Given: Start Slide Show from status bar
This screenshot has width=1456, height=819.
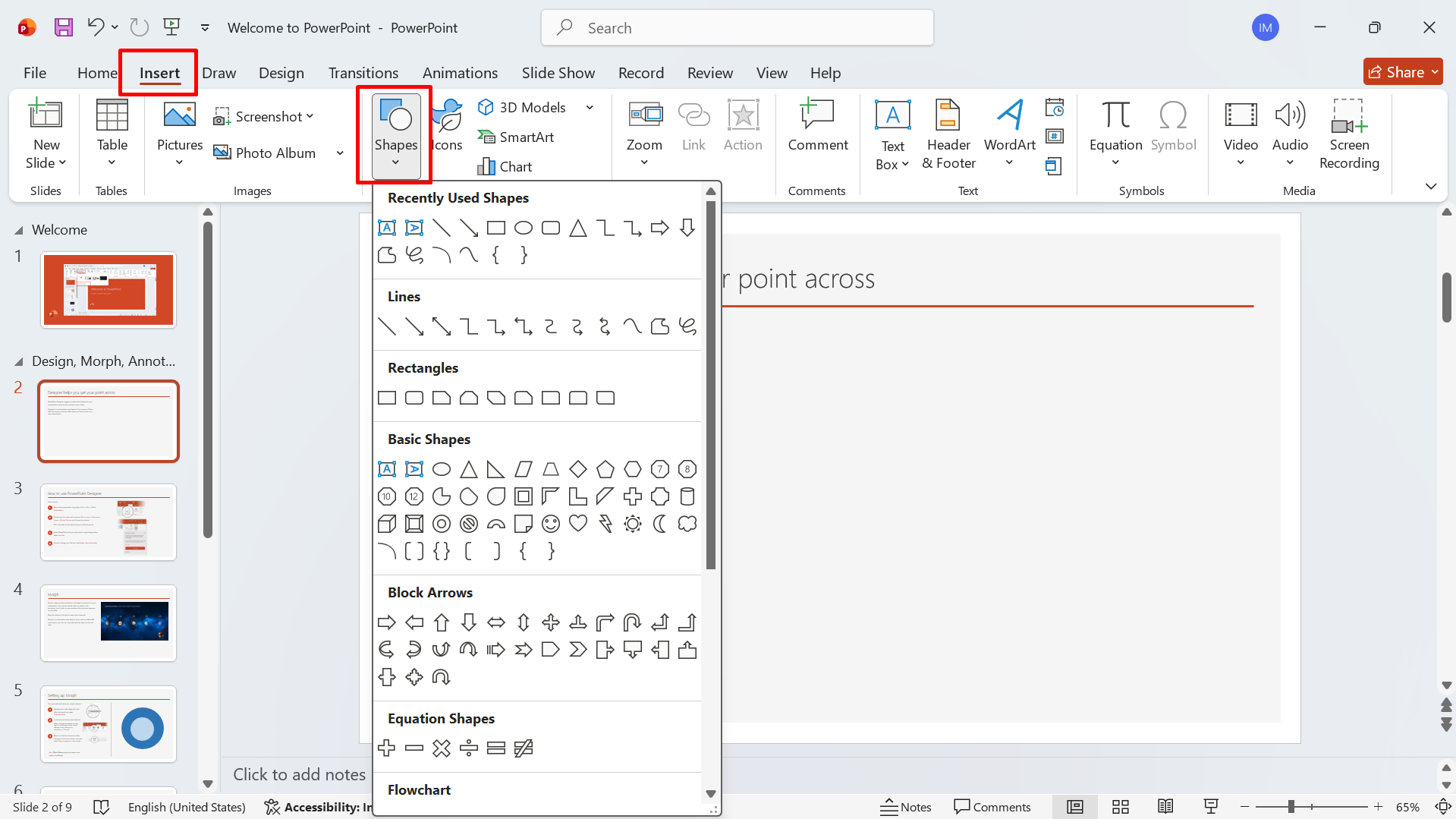Looking at the screenshot, I should click(1212, 807).
